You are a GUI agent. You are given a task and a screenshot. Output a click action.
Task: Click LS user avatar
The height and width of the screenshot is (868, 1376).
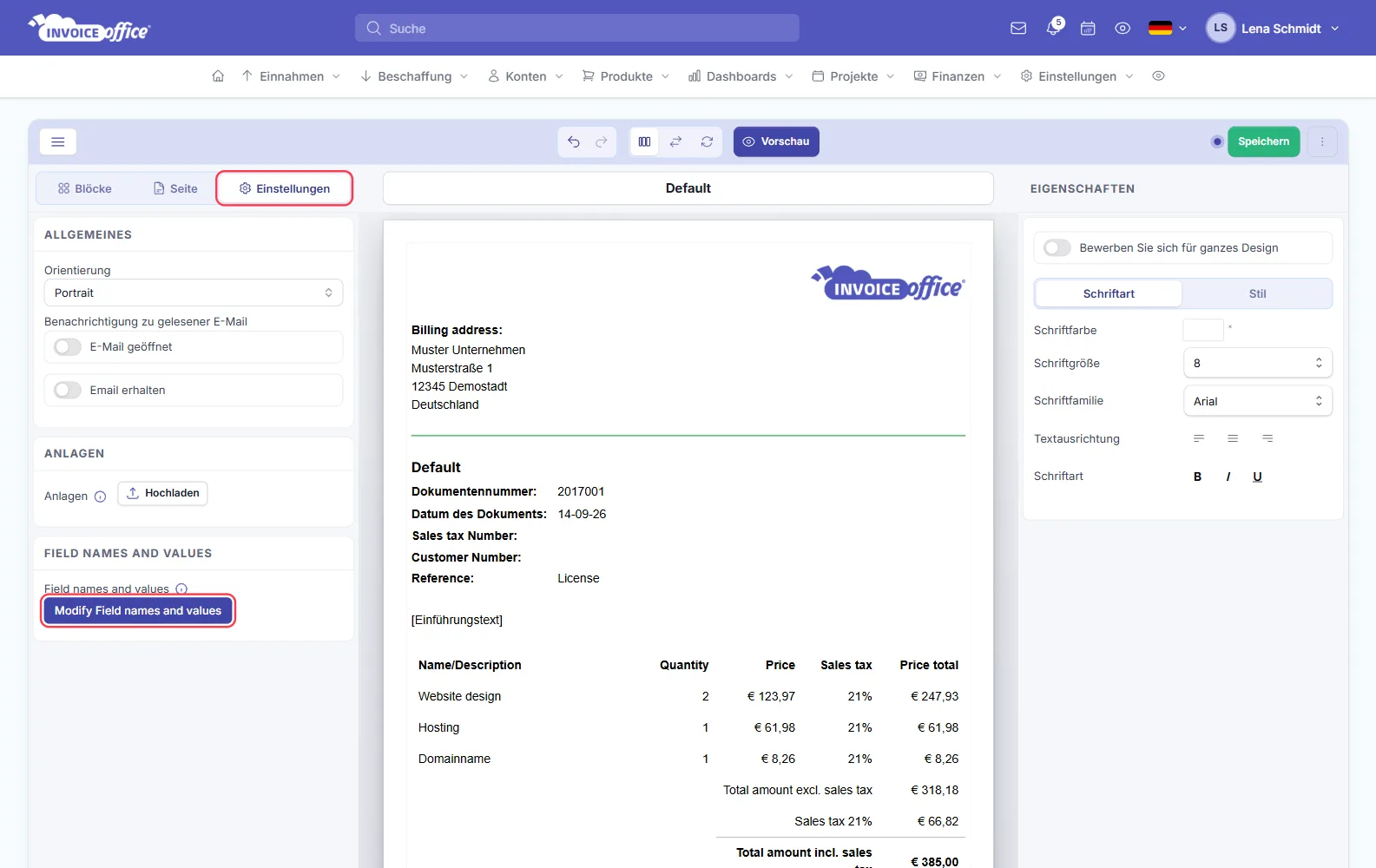coord(1221,28)
